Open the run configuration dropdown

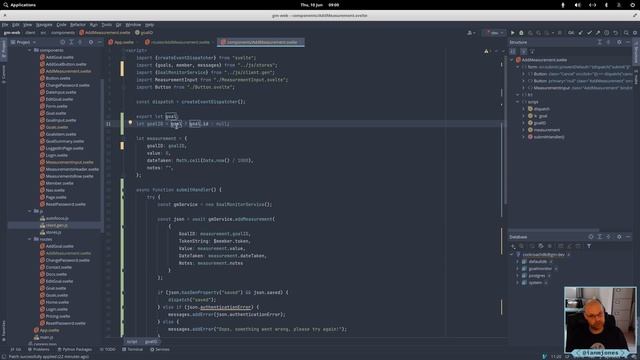coord(494,33)
